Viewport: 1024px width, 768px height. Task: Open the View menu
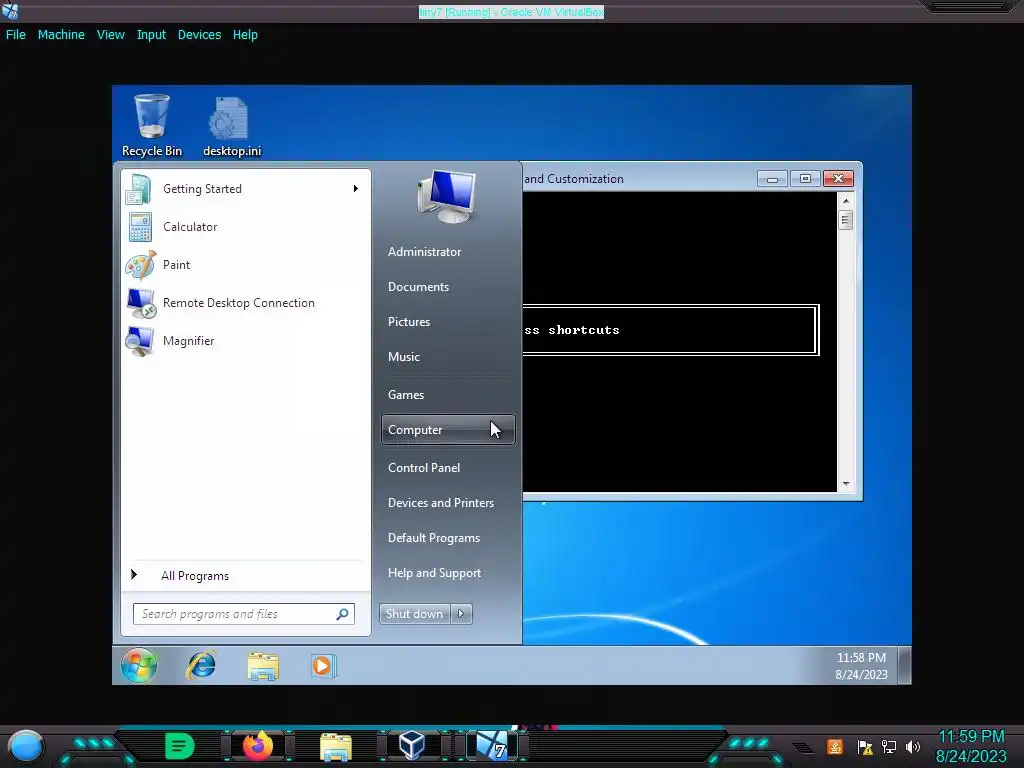click(x=110, y=35)
